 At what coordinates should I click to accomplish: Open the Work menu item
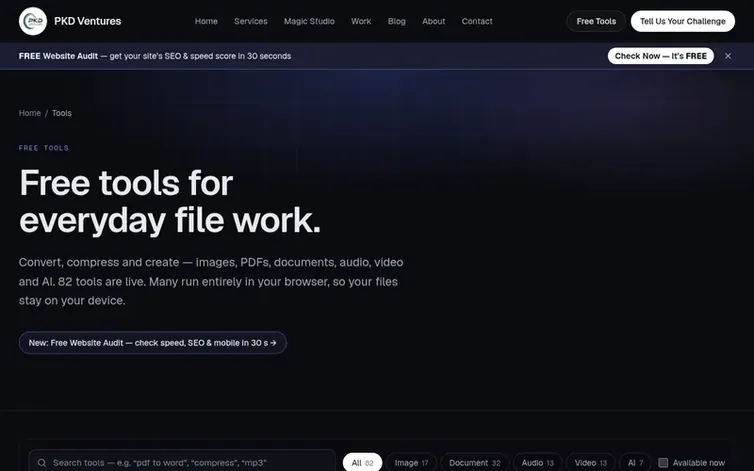tap(361, 21)
